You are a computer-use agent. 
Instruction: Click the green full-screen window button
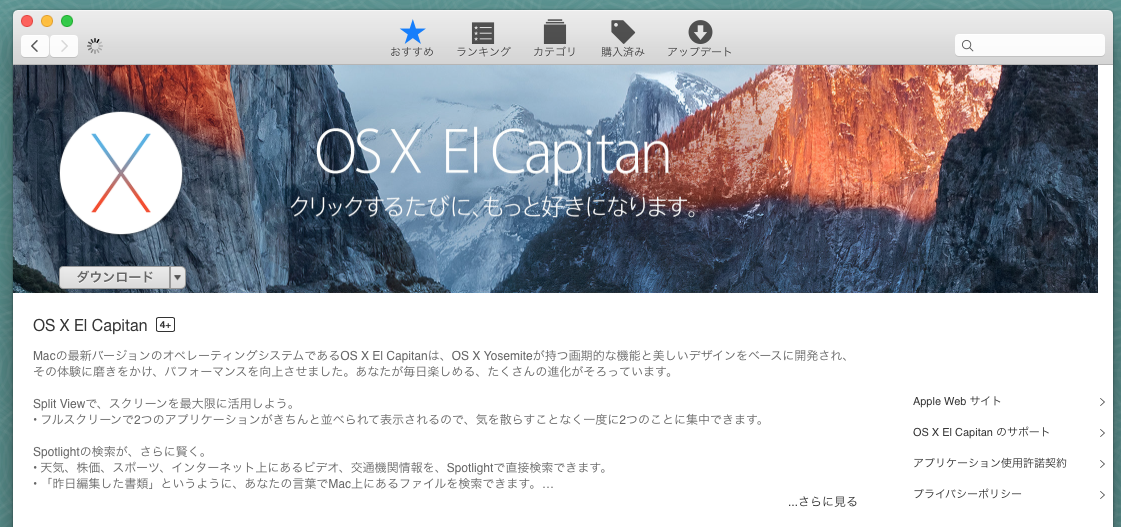click(x=67, y=21)
